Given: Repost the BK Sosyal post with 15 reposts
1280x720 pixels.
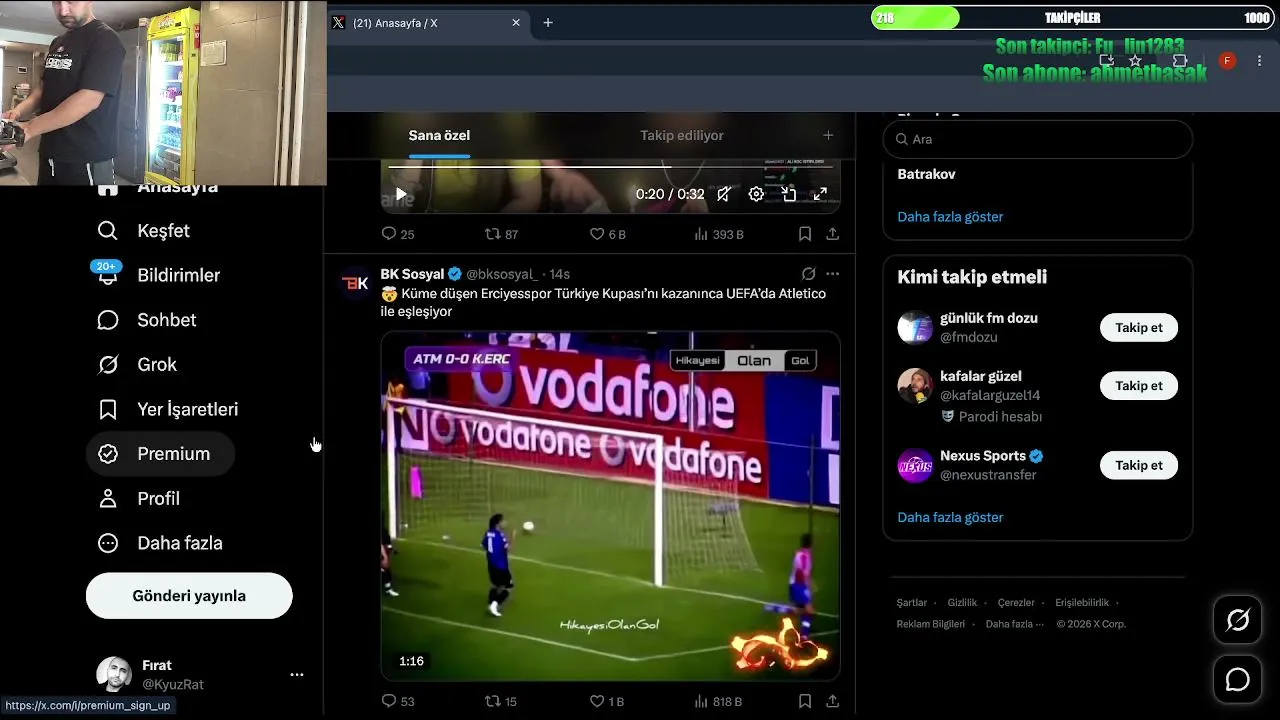Looking at the screenshot, I should click(501, 701).
